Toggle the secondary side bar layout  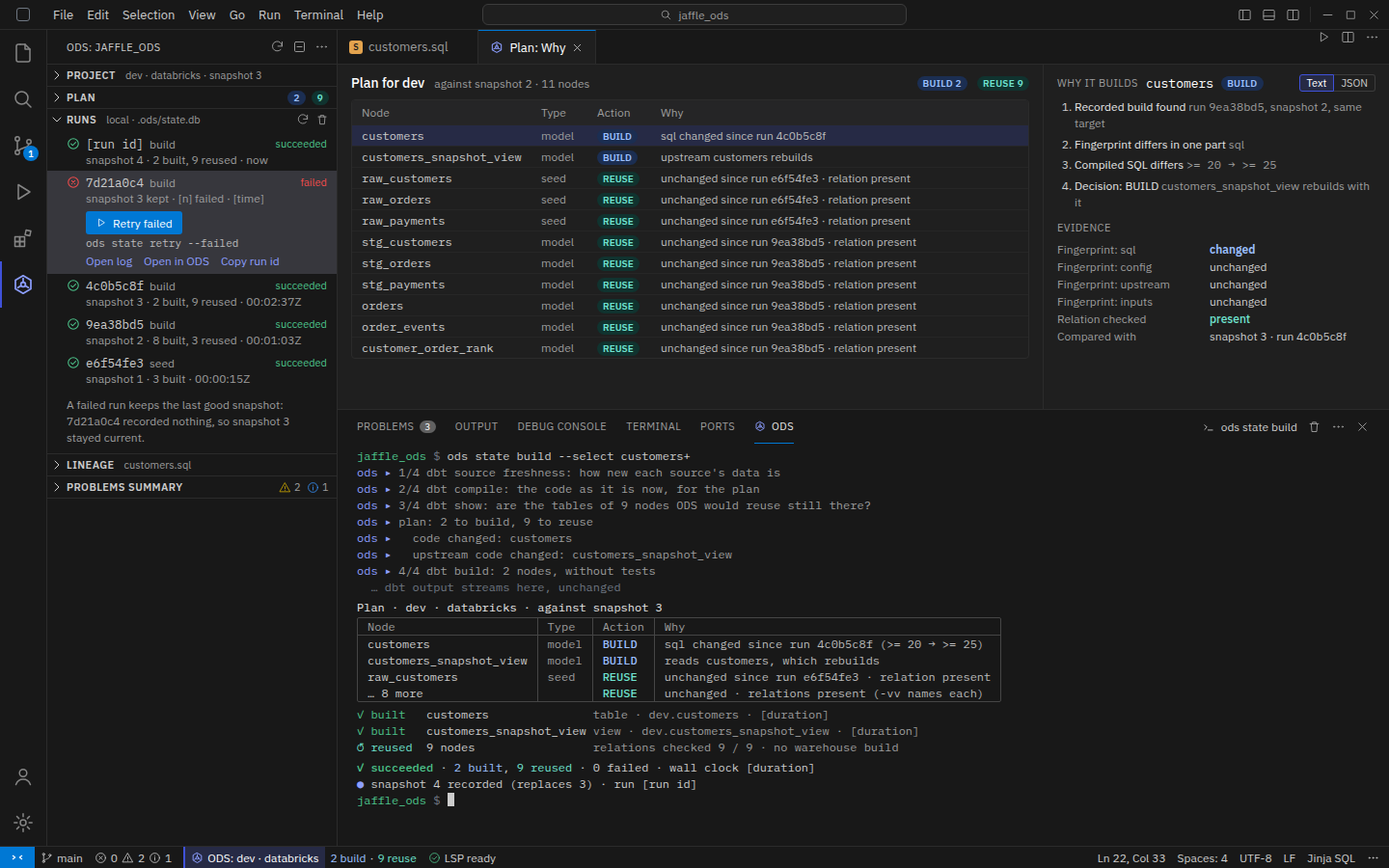click(1293, 14)
